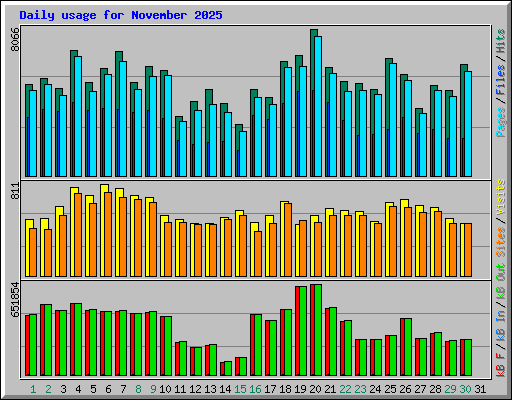The width and height of the screenshot is (512, 400).
Task: Select day label 21 on the x-axis
Action: 330,389
